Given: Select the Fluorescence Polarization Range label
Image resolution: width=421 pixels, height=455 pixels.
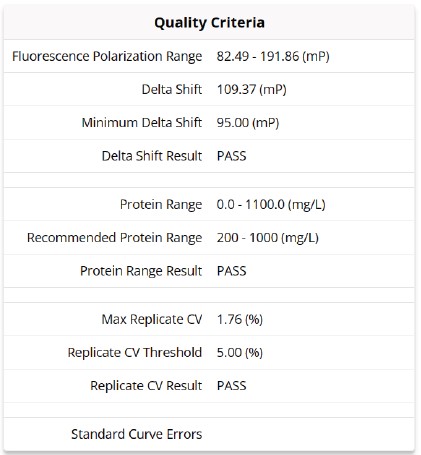Looking at the screenshot, I should [x=107, y=56].
